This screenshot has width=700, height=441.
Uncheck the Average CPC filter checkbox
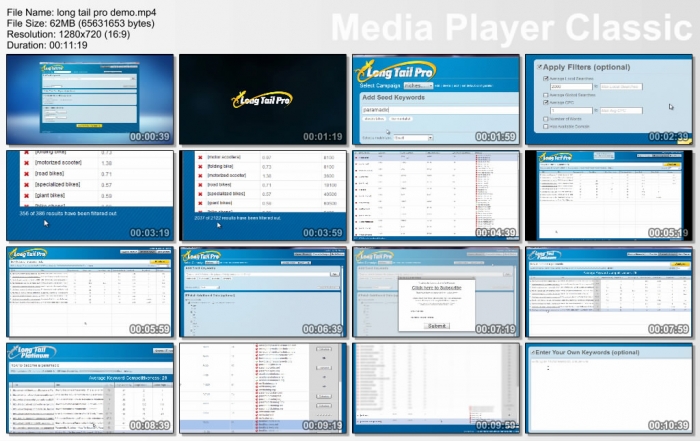point(544,102)
